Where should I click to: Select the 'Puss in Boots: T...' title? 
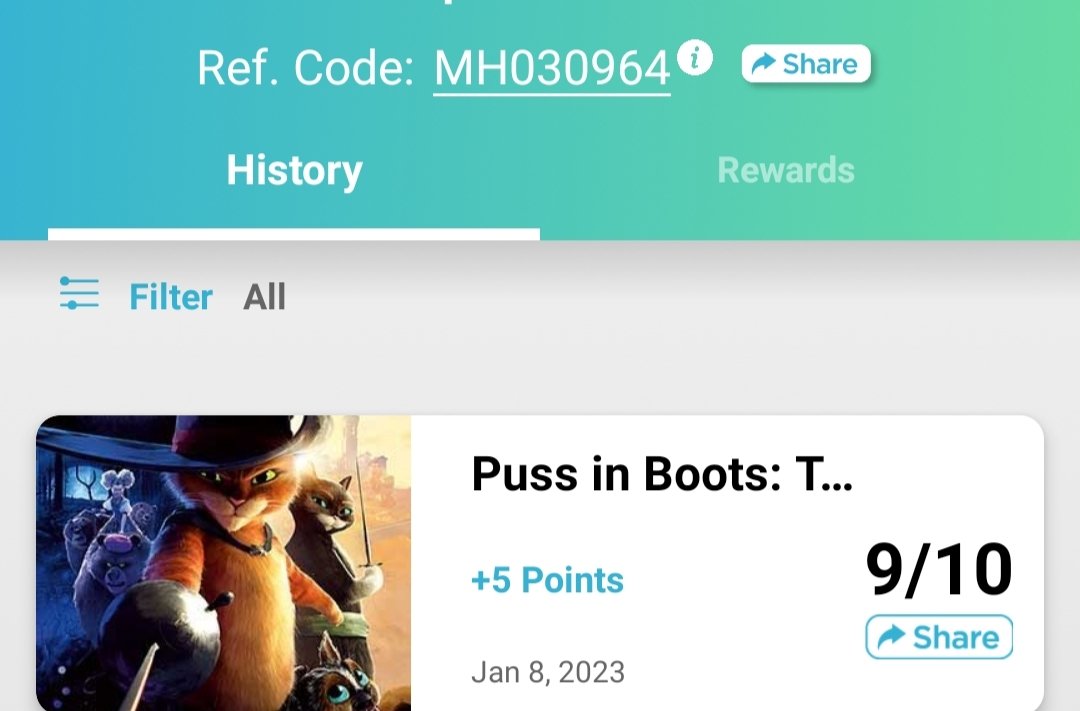tap(662, 474)
